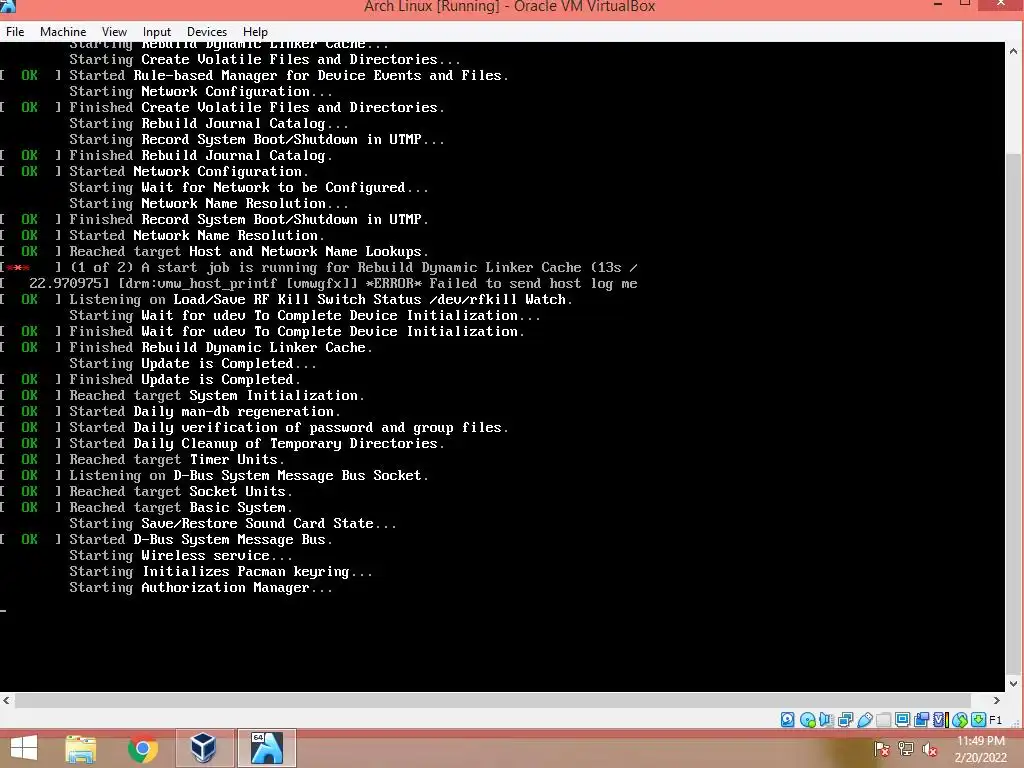Screen dimensions: 1024x768
Task: Open the Machine menu
Action: [63, 31]
